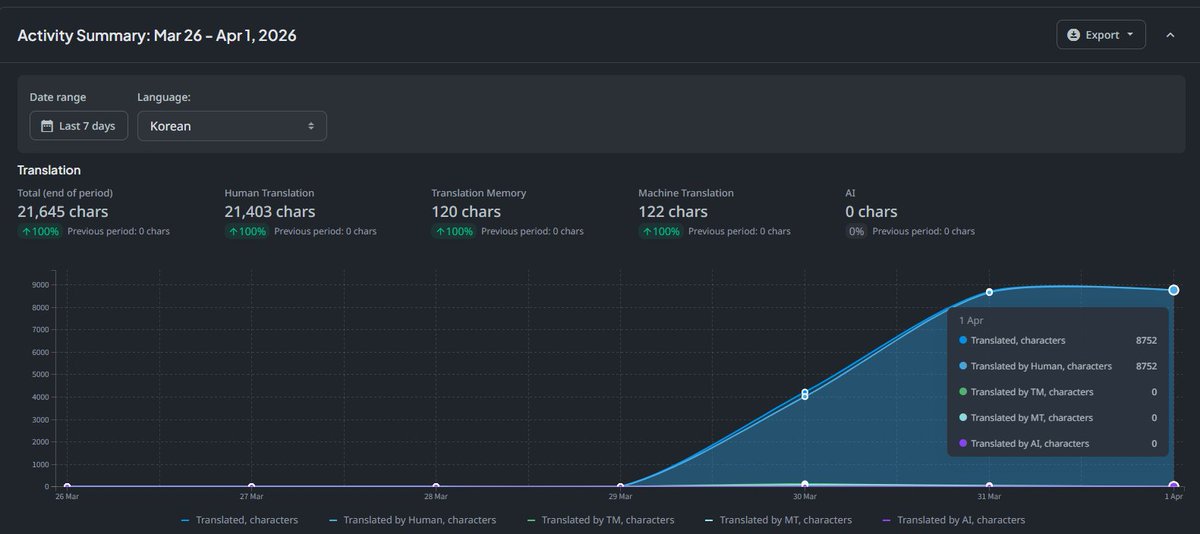Click tooltip row 'Translated by Human, characters'
Screen dimensions: 1200x534
[1057, 366]
